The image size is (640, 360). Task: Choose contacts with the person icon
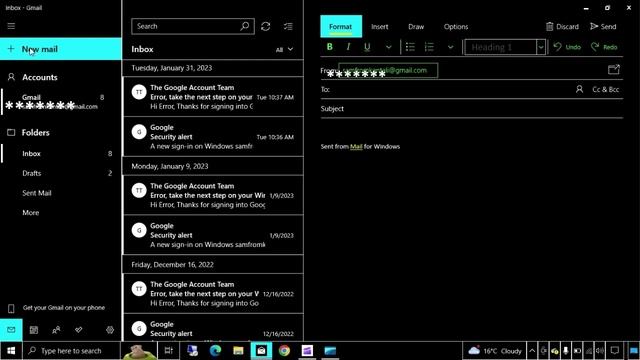pos(579,89)
